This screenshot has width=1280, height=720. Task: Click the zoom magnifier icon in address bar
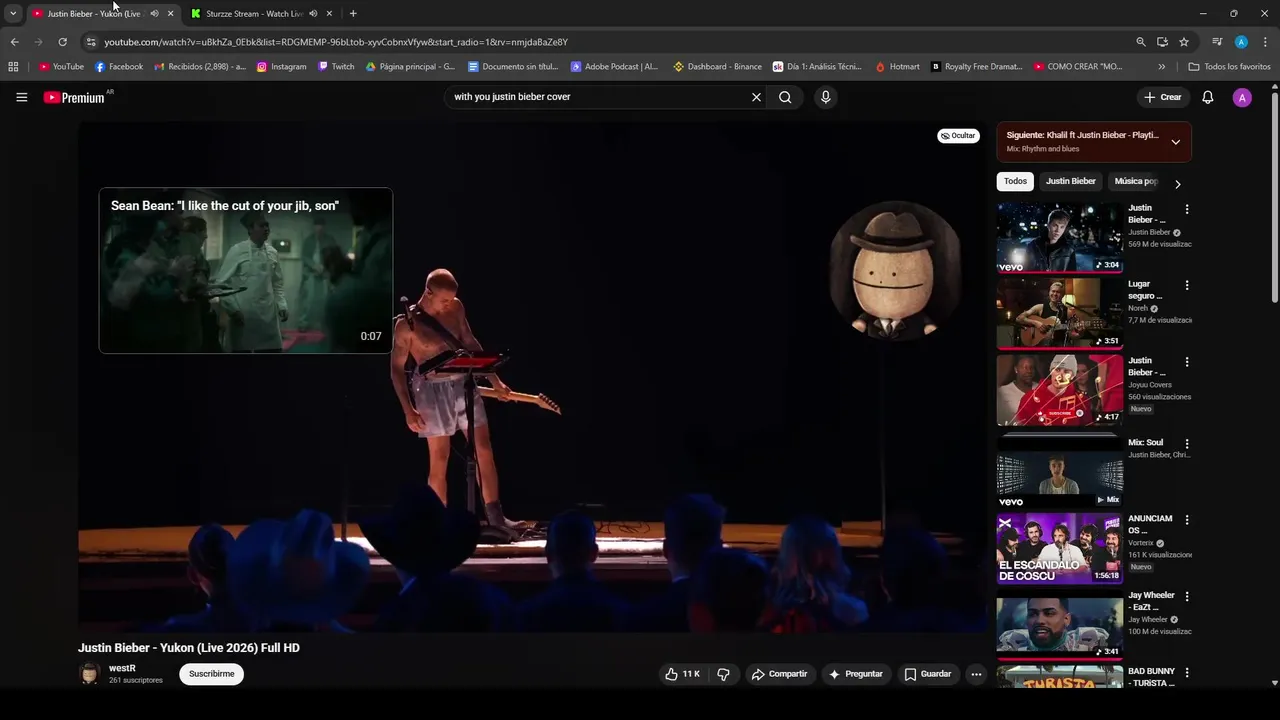[x=1141, y=42]
